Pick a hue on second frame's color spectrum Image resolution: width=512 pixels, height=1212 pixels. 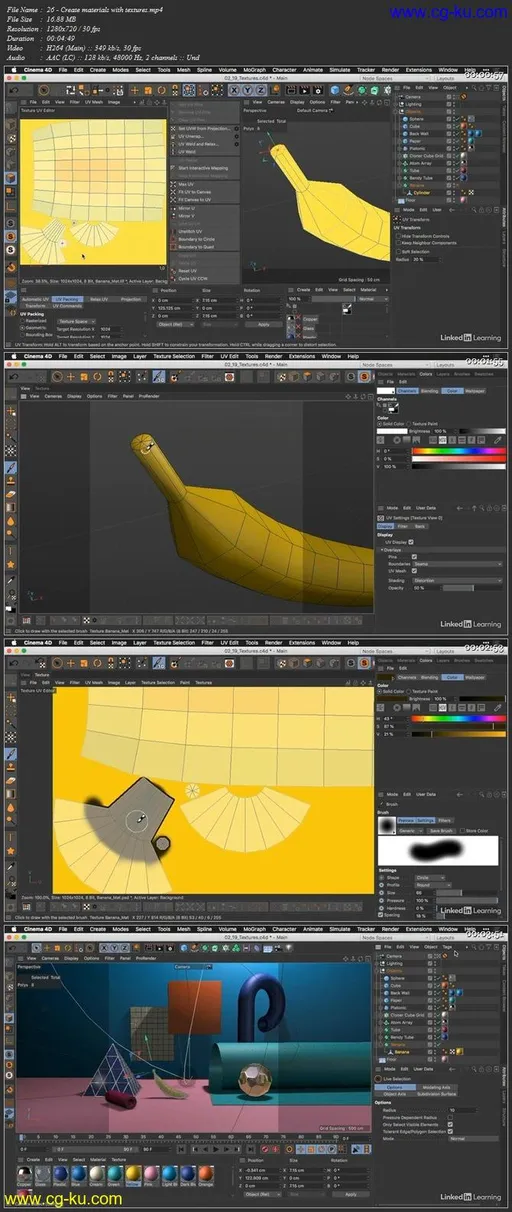pos(459,451)
